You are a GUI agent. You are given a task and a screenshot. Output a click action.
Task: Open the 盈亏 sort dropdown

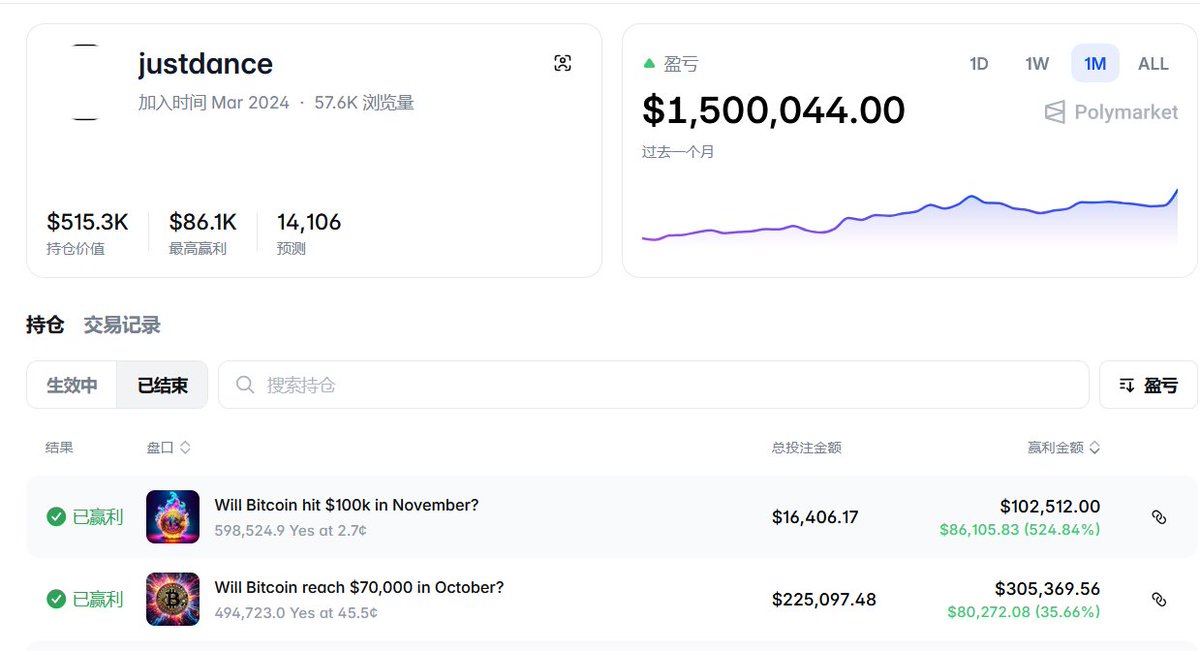pos(1148,385)
